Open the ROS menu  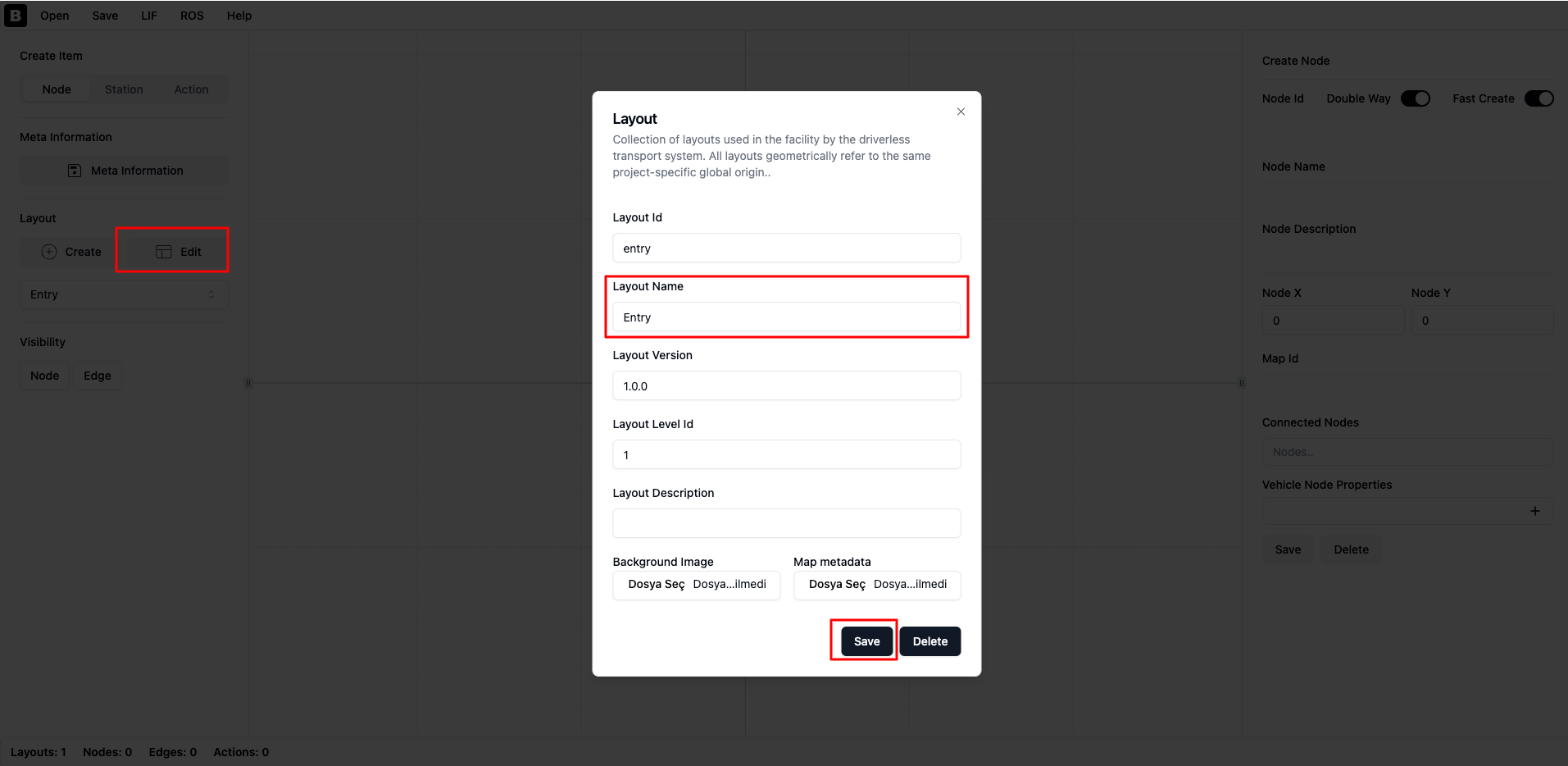(x=192, y=16)
